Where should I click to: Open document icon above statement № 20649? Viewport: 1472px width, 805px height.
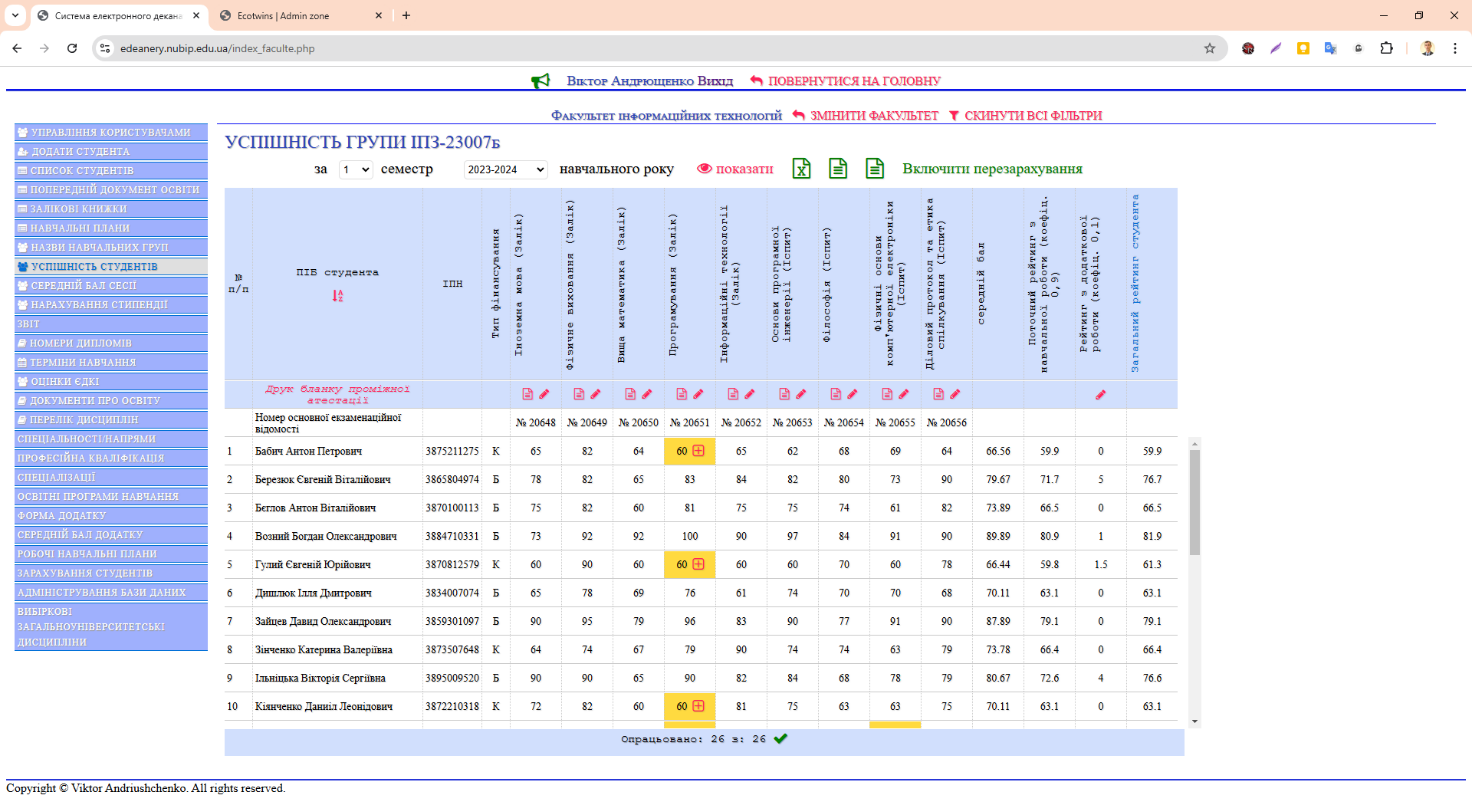click(x=579, y=394)
